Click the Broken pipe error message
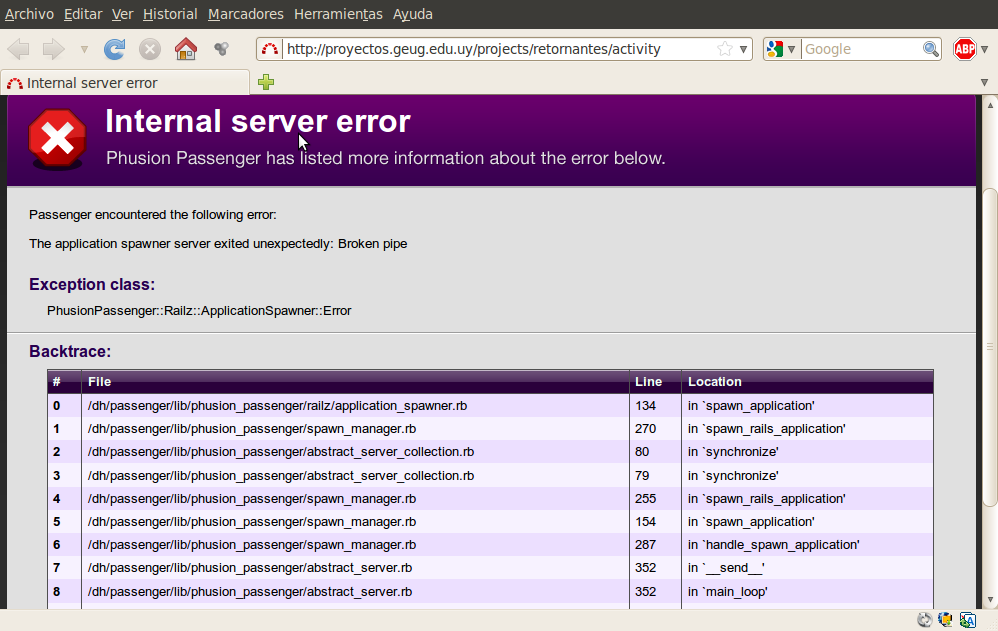 coord(218,244)
